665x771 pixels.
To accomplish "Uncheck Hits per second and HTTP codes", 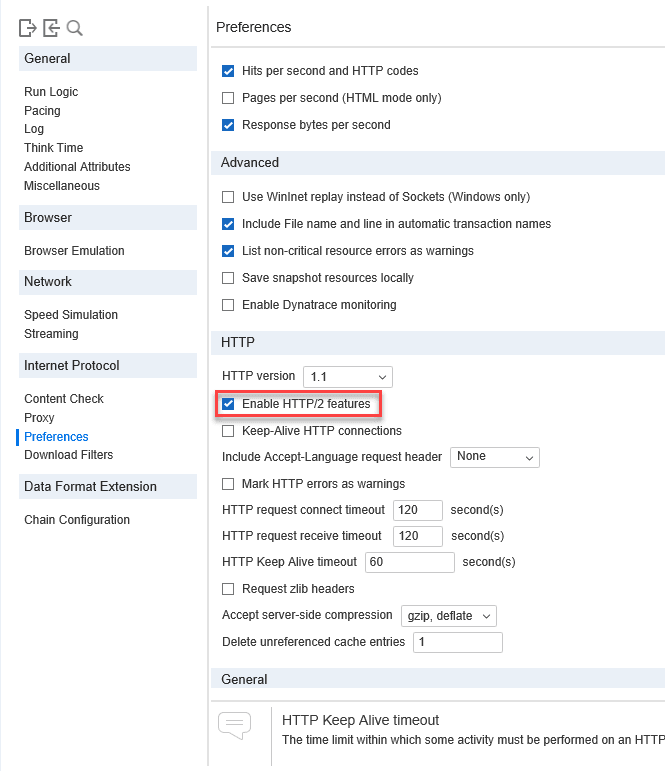I will point(228,71).
